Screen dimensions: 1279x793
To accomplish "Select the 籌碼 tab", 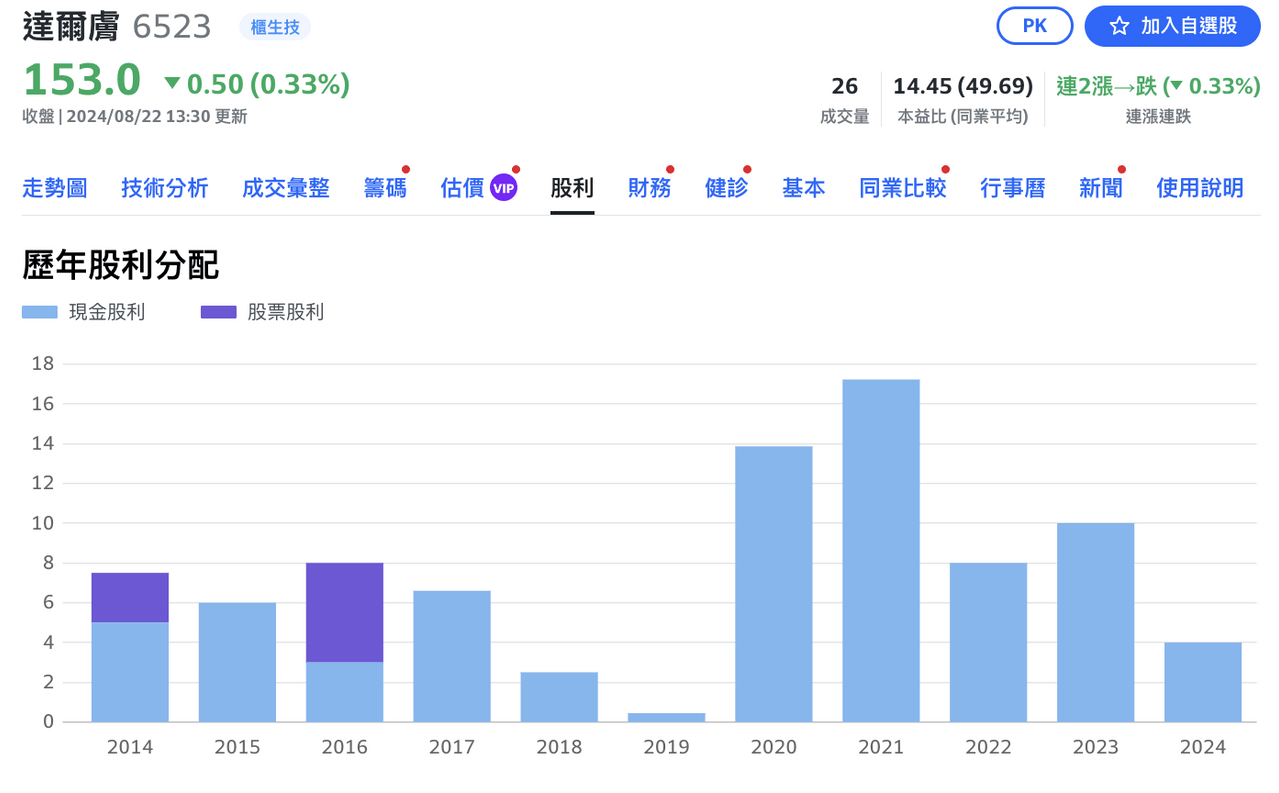I will tap(385, 187).
